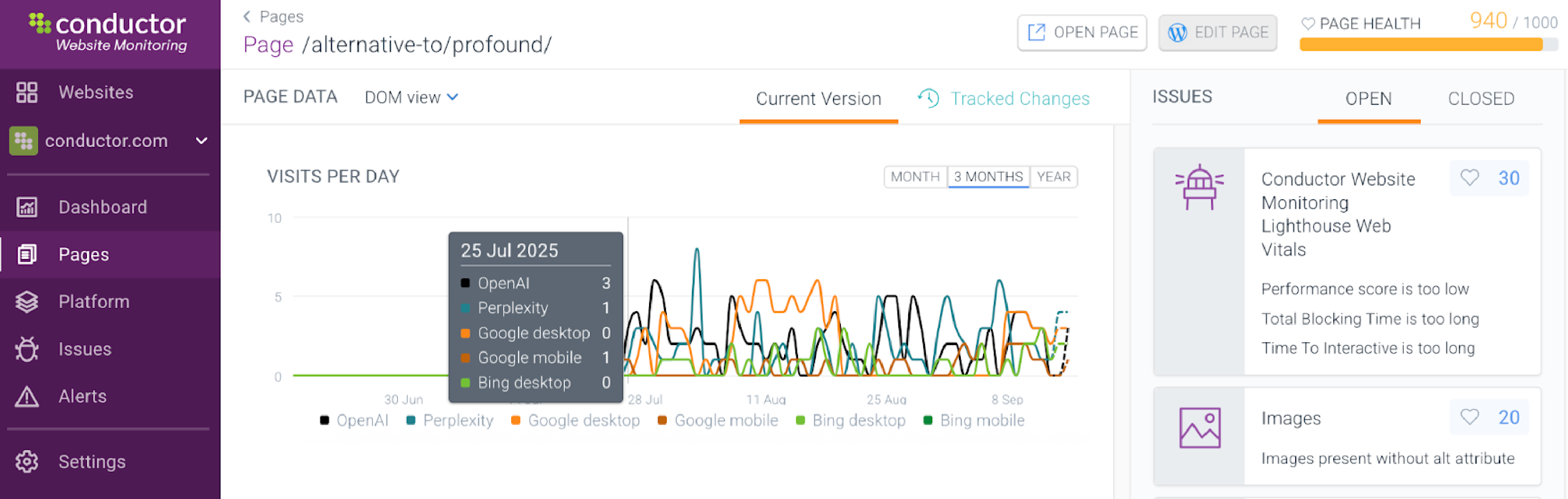The image size is (1568, 499).
Task: Expand the conductor.com website dropdown
Action: (201, 141)
